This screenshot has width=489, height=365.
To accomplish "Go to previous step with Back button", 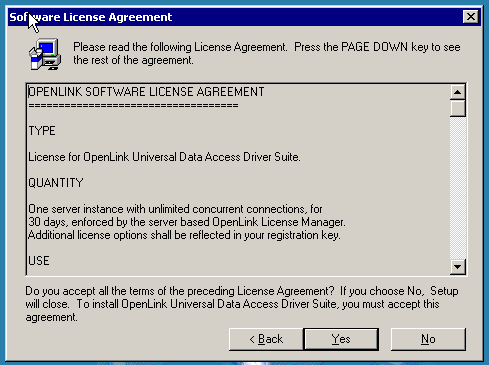I will point(266,339).
